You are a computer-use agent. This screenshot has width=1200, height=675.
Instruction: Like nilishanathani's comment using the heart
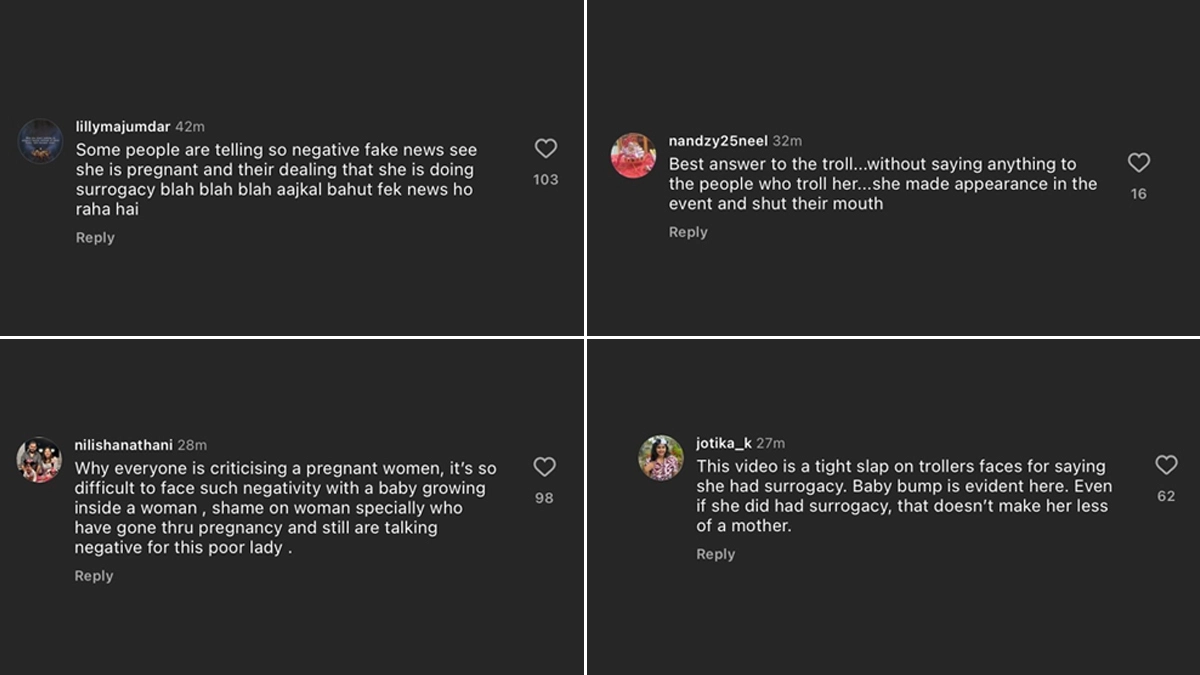pyautogui.click(x=544, y=467)
